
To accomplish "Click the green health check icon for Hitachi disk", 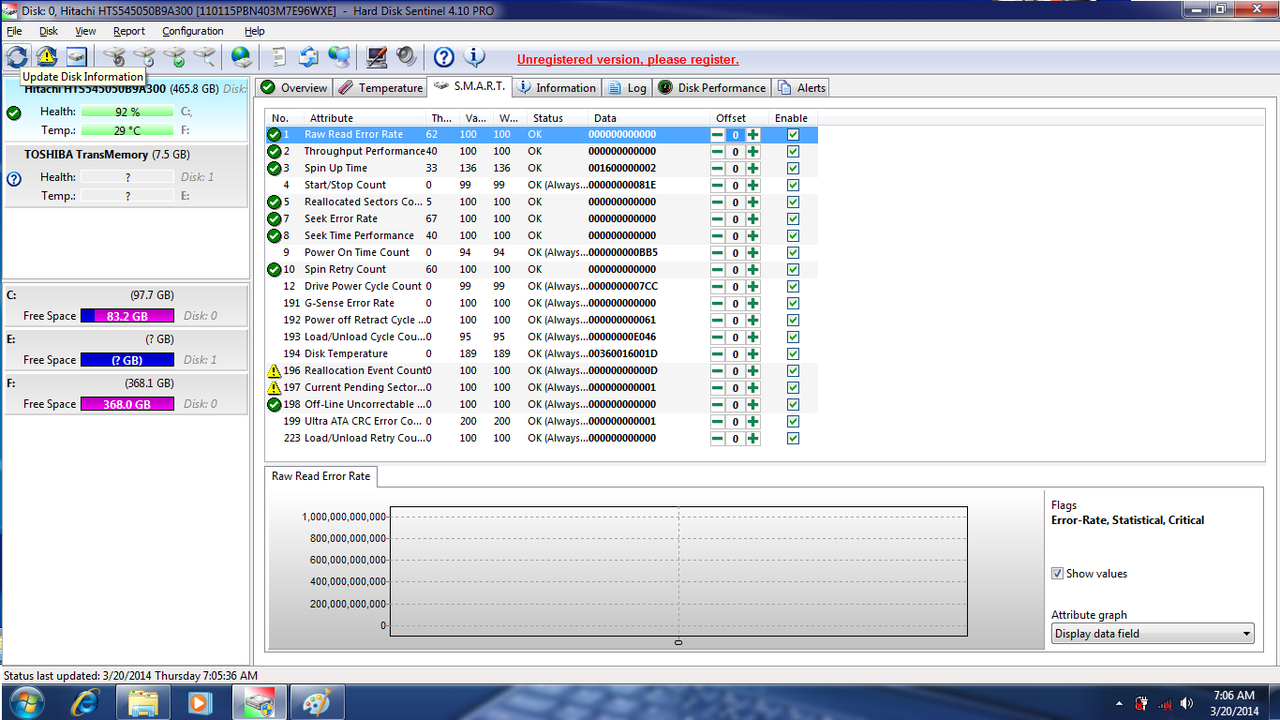I will point(14,113).
